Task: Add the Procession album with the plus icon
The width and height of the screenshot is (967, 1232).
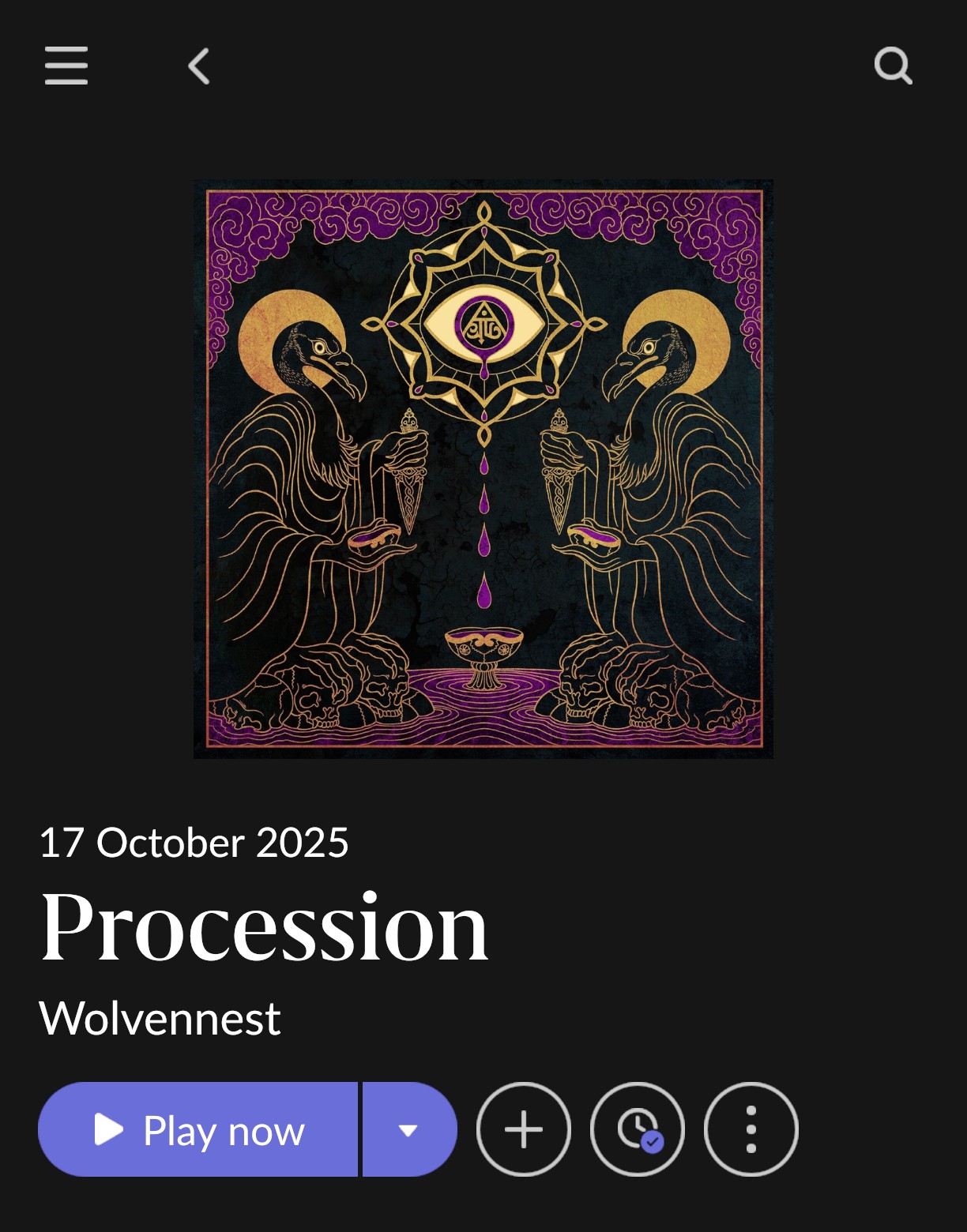Action: point(524,1129)
